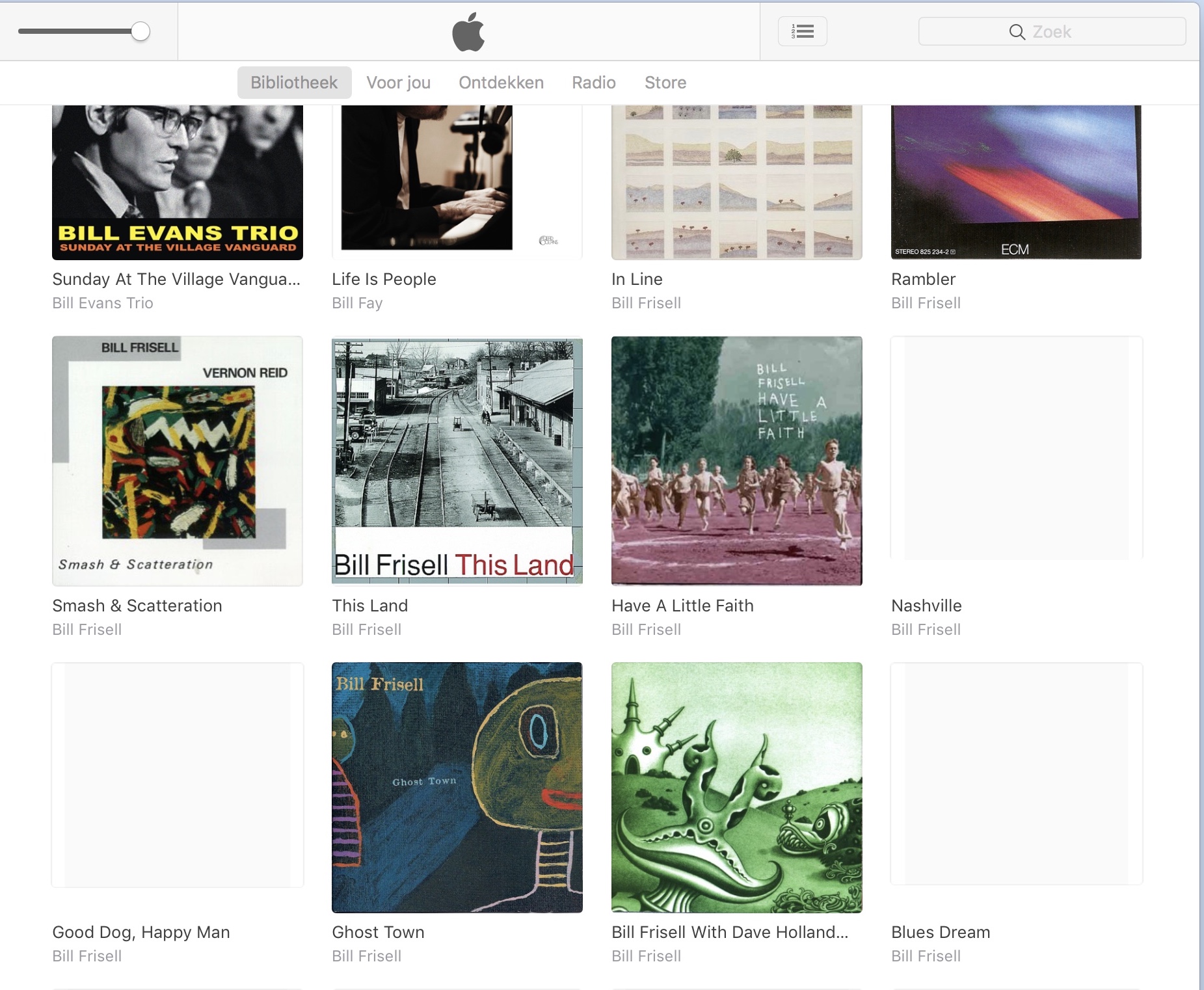
Task: Open the blank Good Dog, Happy Man artwork
Action: 178,775
